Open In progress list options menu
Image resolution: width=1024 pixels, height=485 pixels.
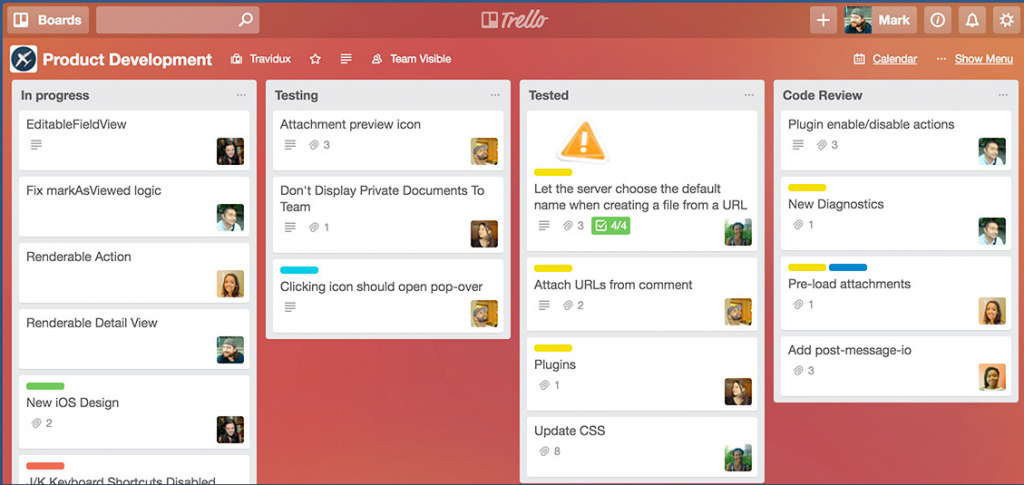(x=242, y=95)
